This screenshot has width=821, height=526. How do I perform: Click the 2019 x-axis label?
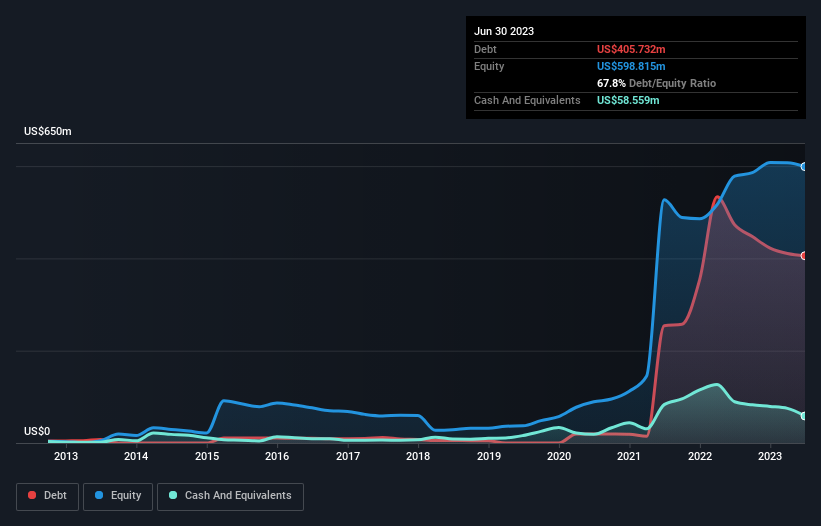(x=489, y=456)
